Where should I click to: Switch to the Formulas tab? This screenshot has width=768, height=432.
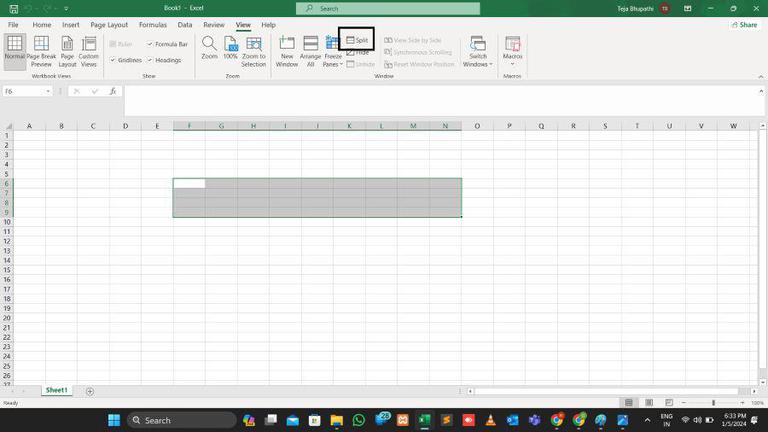(x=153, y=24)
